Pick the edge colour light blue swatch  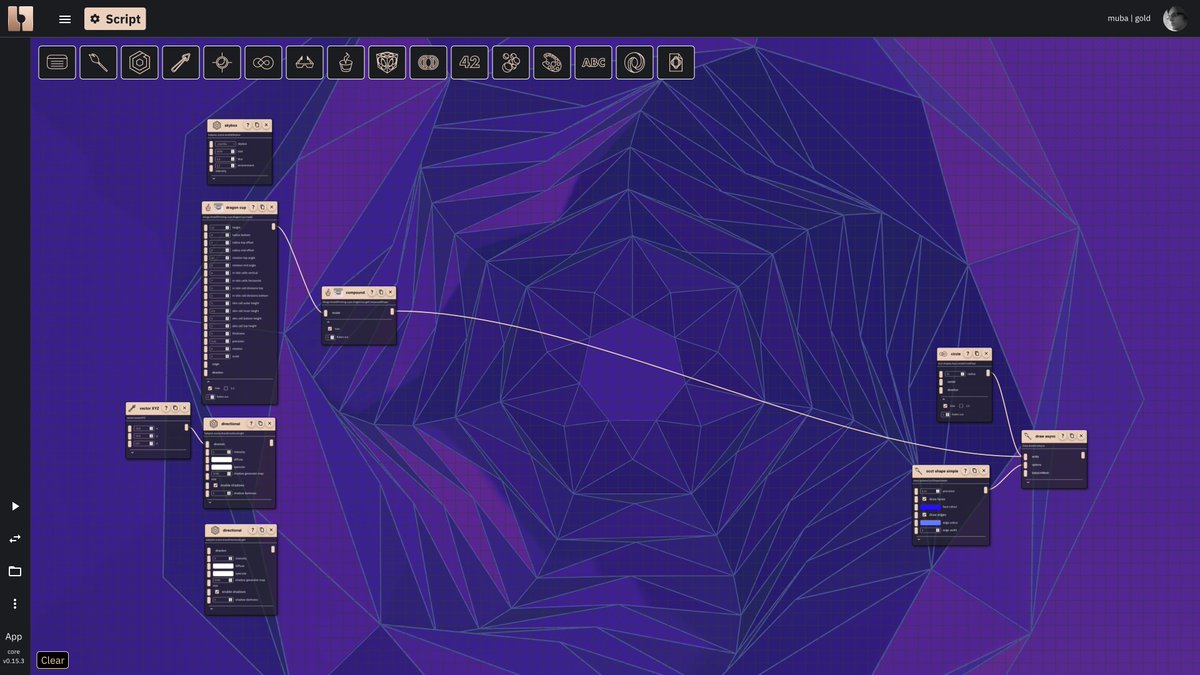pyautogui.click(x=930, y=523)
